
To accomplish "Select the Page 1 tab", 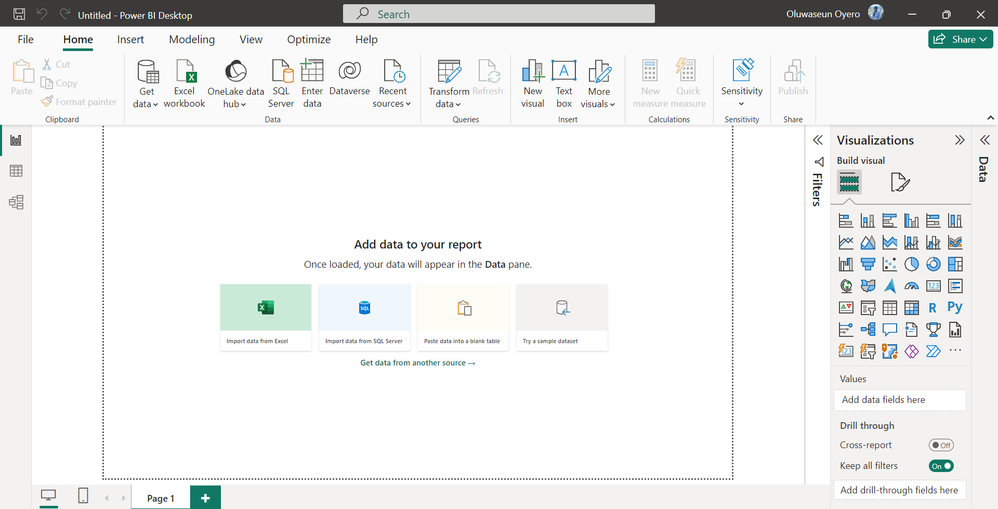I will pos(160,498).
